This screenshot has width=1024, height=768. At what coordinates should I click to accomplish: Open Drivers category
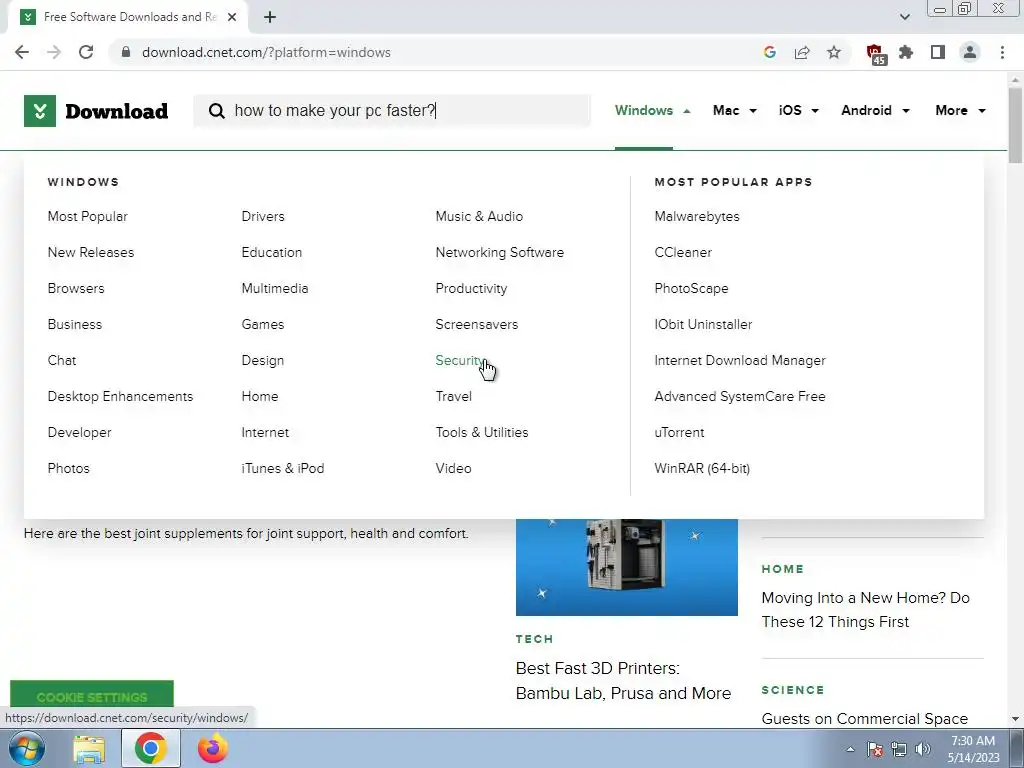click(263, 216)
